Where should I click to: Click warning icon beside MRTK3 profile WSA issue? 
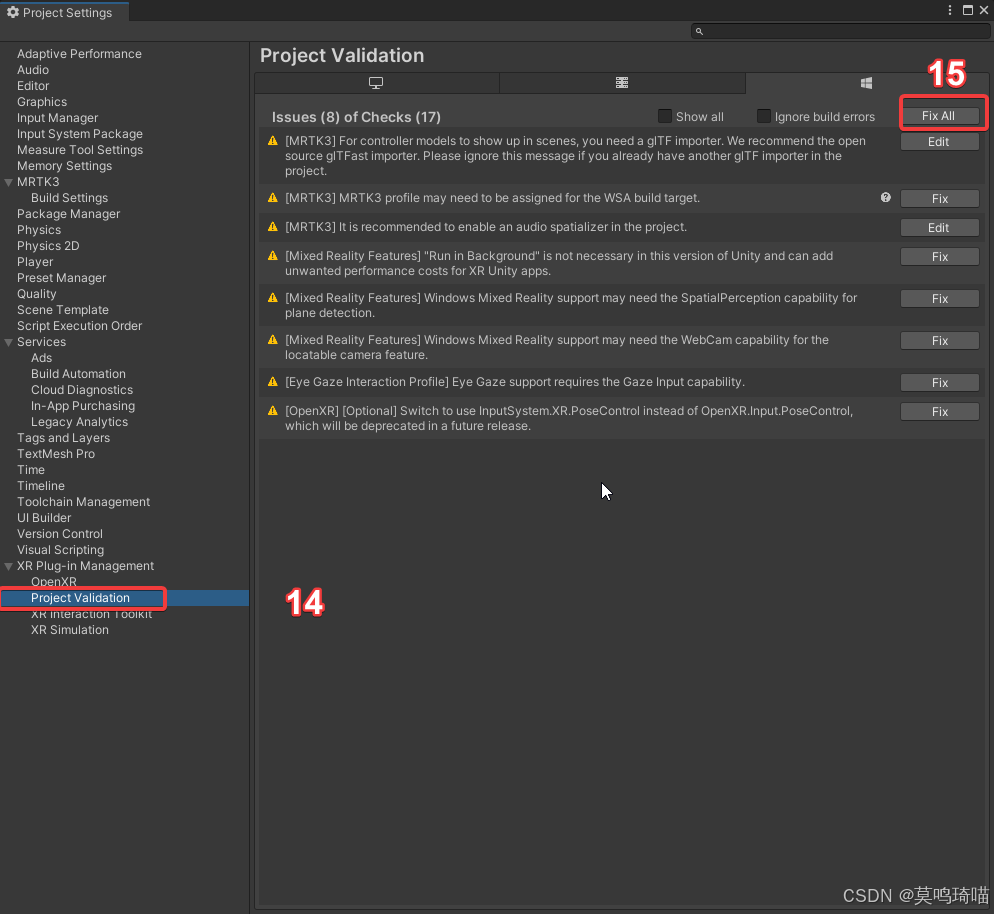click(273, 198)
